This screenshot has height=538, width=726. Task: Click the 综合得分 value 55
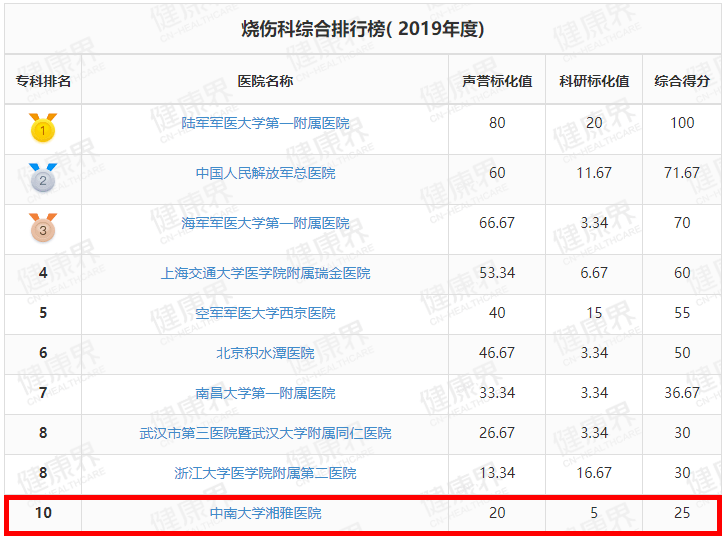[x=682, y=313]
